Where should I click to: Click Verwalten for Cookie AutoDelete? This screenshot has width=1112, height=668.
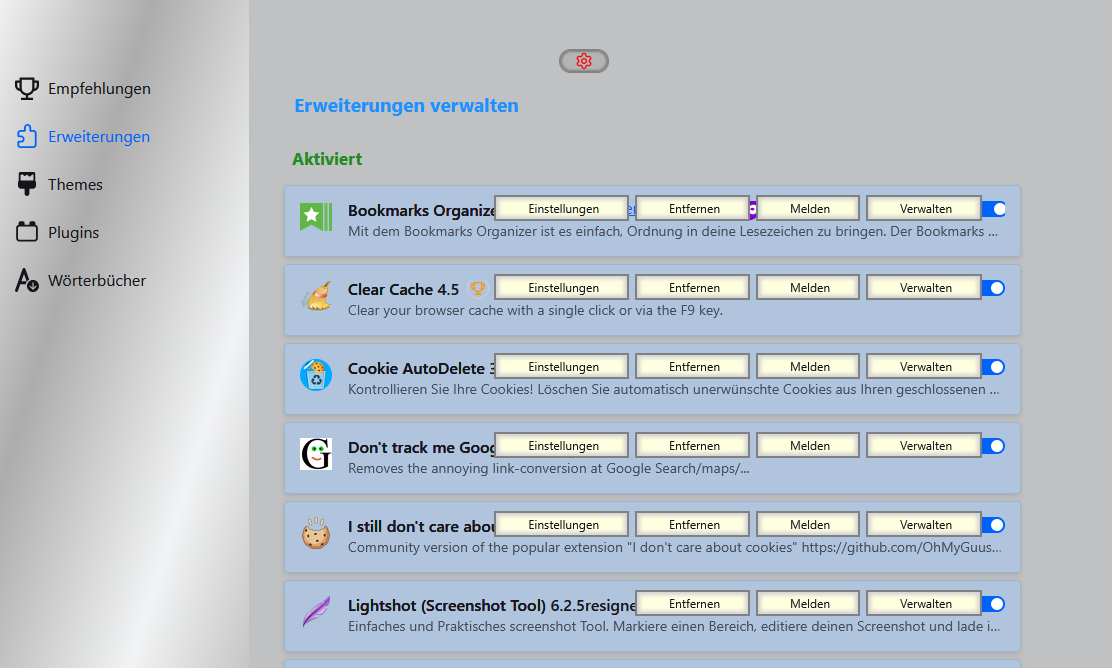coord(924,367)
